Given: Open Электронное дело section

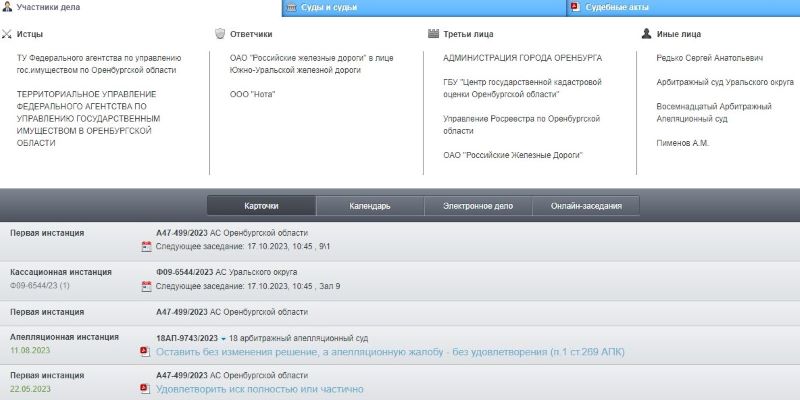Looking at the screenshot, I should [x=477, y=206].
